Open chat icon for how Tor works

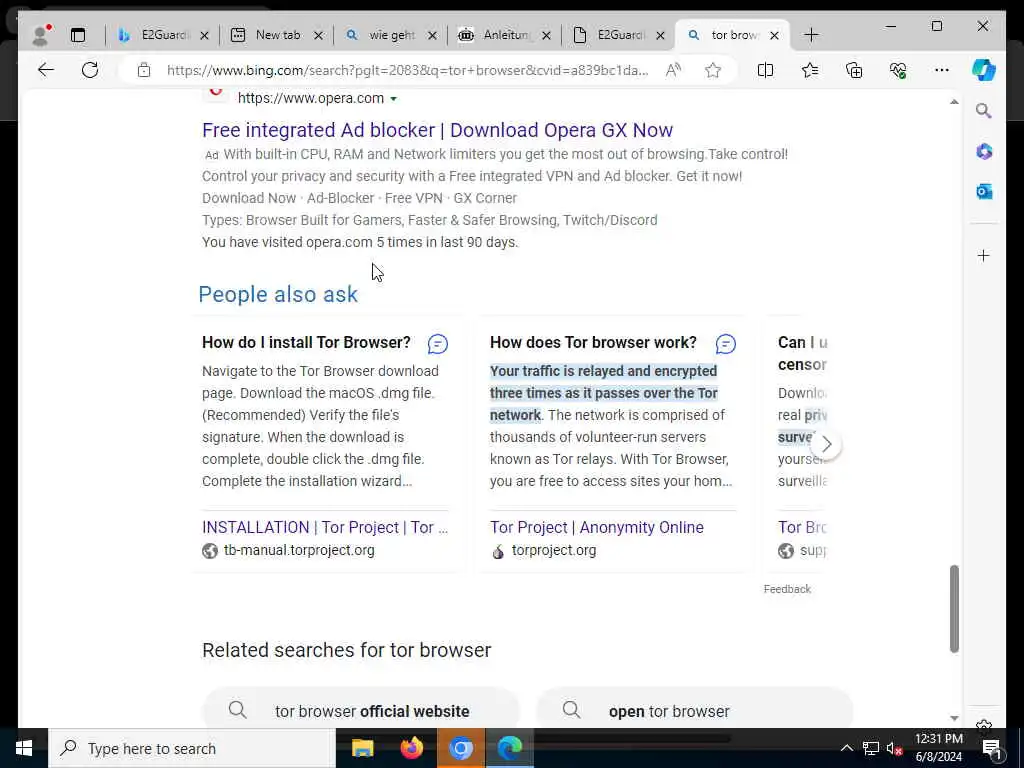point(726,344)
